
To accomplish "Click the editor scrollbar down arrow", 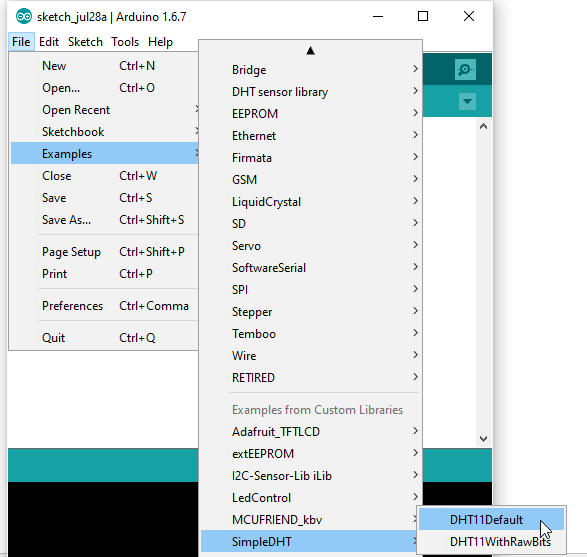I will point(483,438).
